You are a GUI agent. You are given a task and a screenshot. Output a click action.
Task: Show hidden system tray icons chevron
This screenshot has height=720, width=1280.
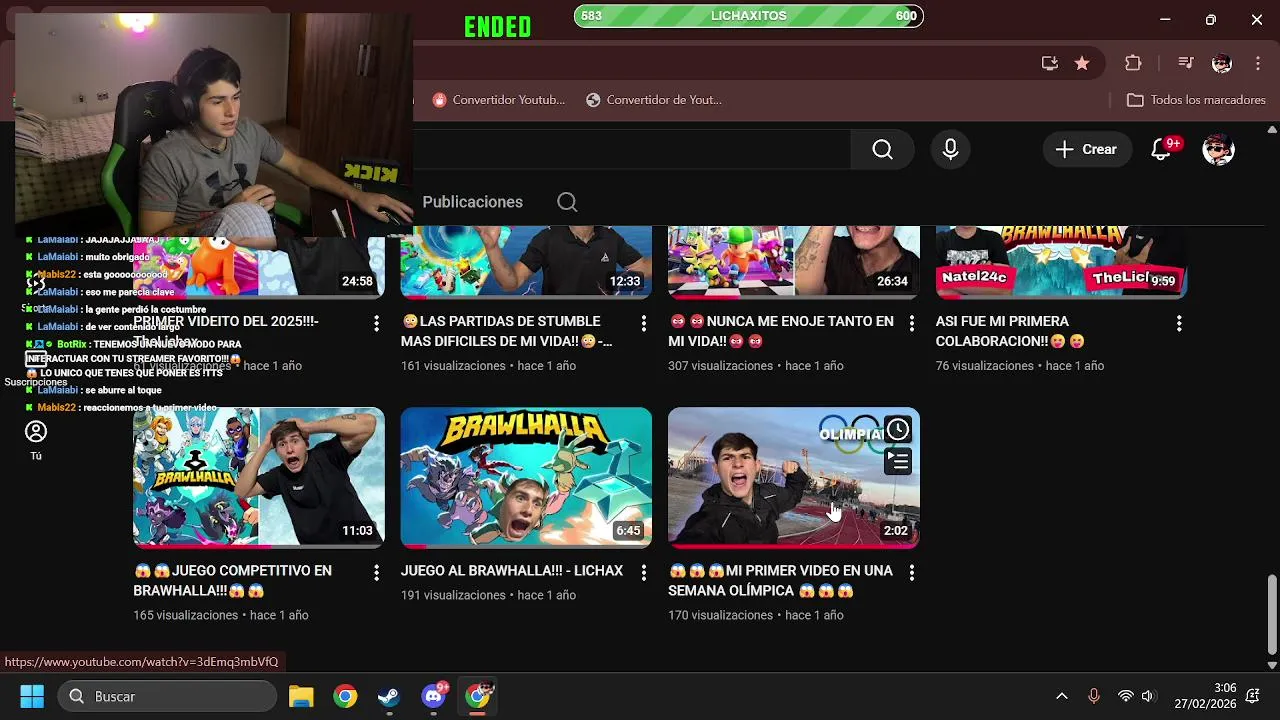coord(1062,696)
